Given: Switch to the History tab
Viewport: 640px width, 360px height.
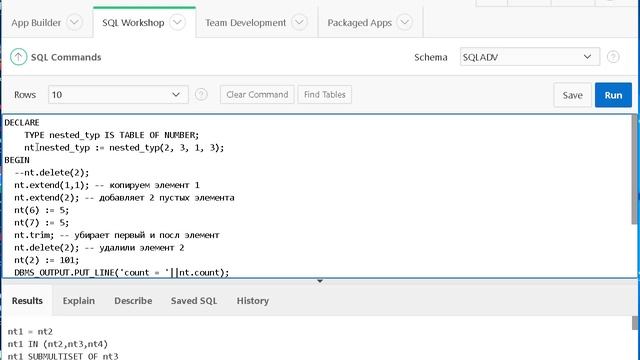Looking at the screenshot, I should pyautogui.click(x=253, y=301).
